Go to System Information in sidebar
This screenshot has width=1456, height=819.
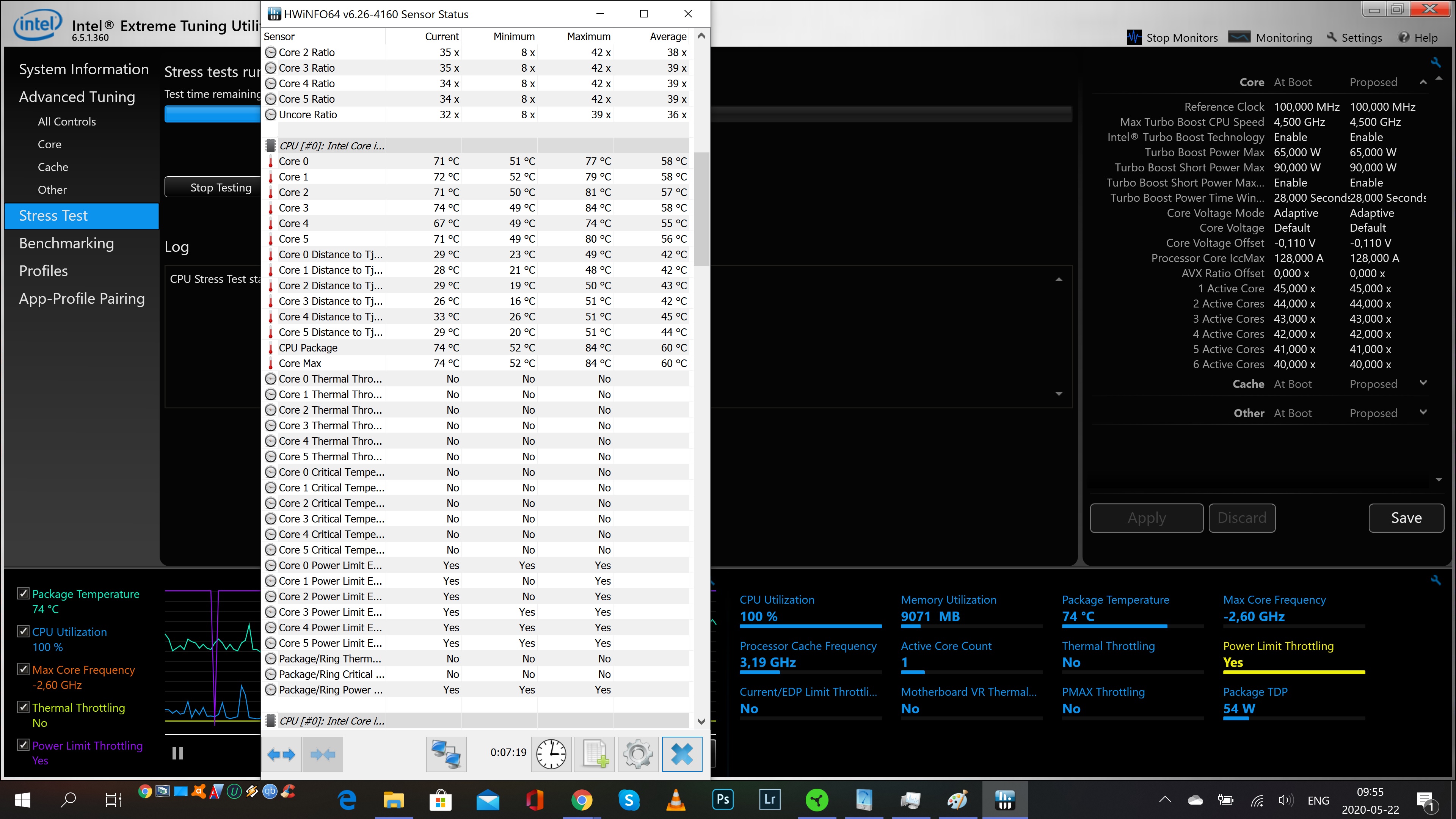point(84,69)
